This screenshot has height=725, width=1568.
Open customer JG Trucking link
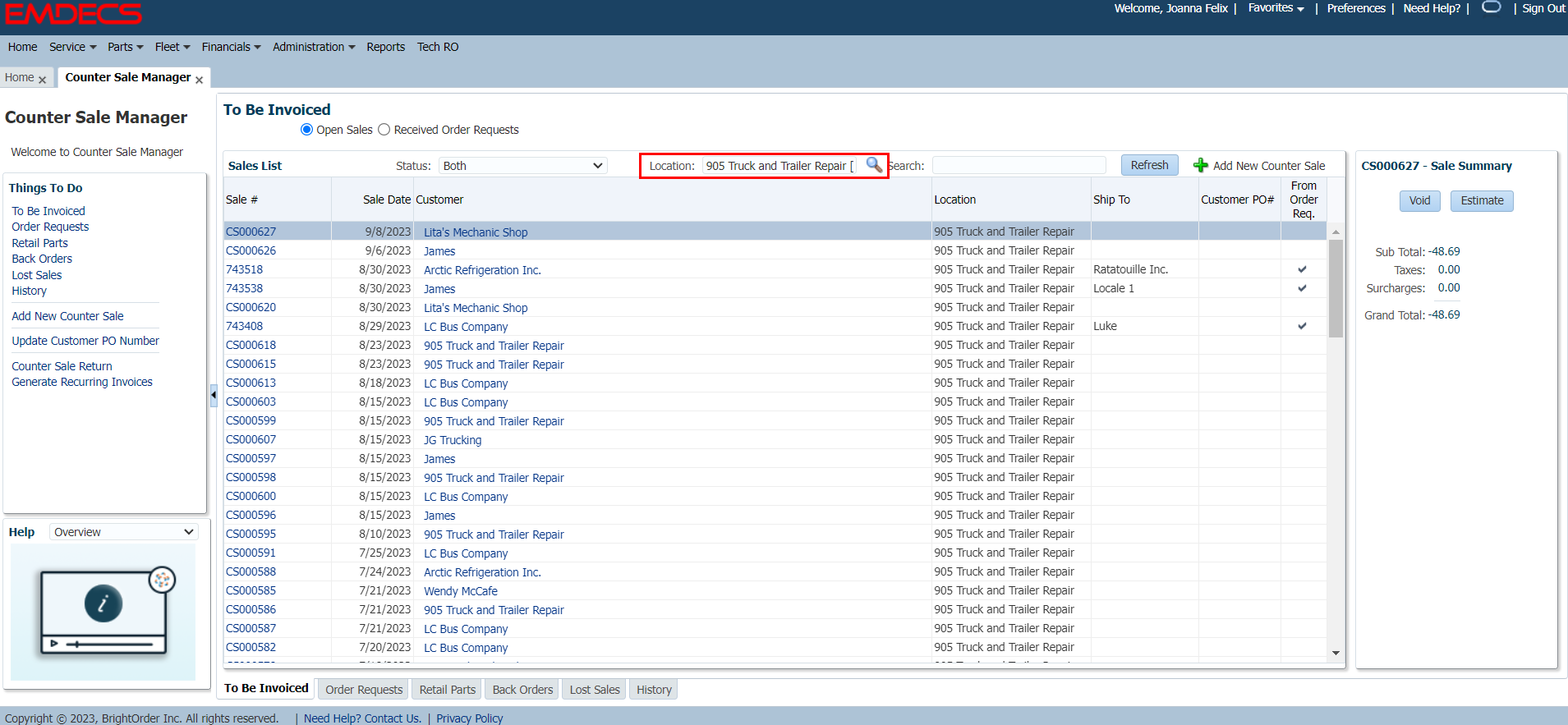(453, 440)
